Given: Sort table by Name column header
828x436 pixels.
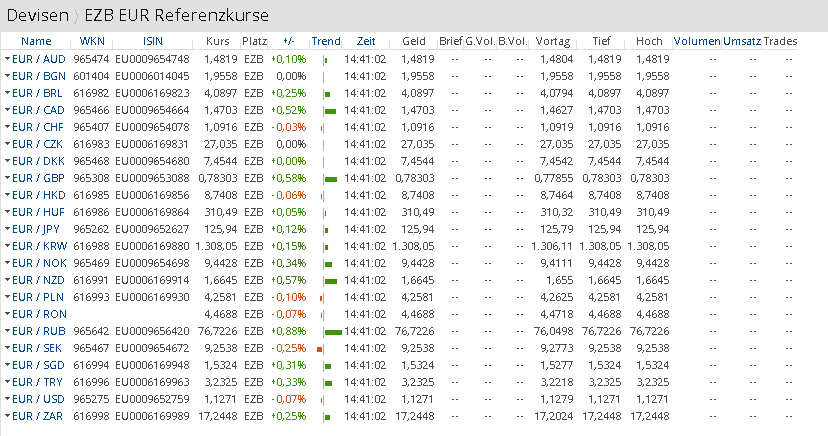Looking at the screenshot, I should click(35, 41).
